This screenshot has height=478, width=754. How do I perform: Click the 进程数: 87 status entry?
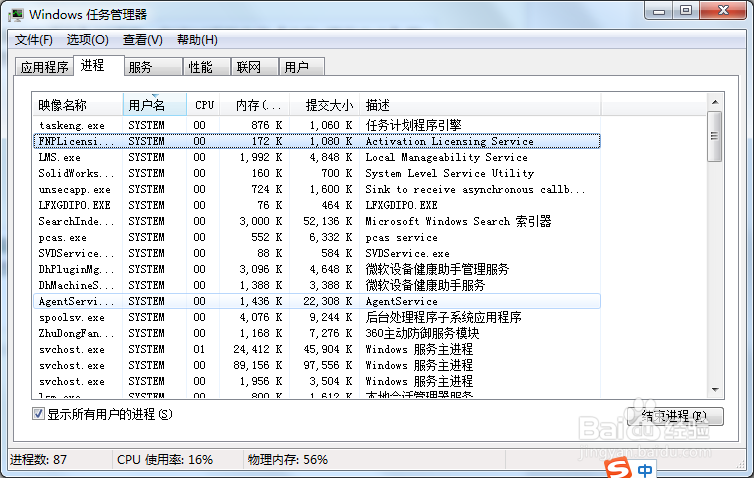tap(38, 460)
